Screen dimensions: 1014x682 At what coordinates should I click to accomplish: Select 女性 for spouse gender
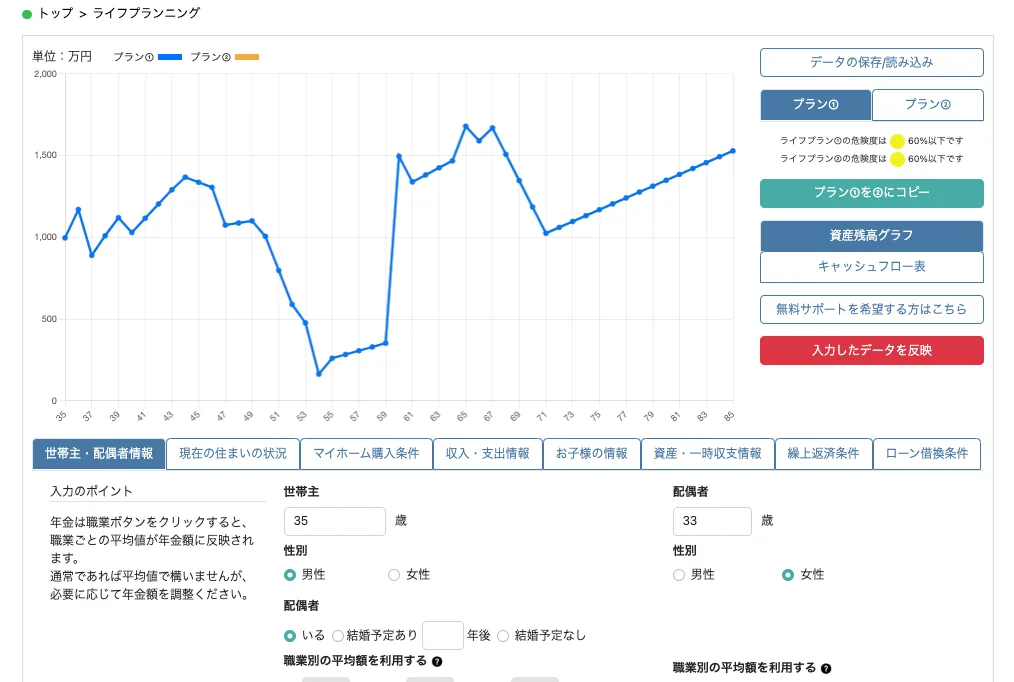(788, 575)
